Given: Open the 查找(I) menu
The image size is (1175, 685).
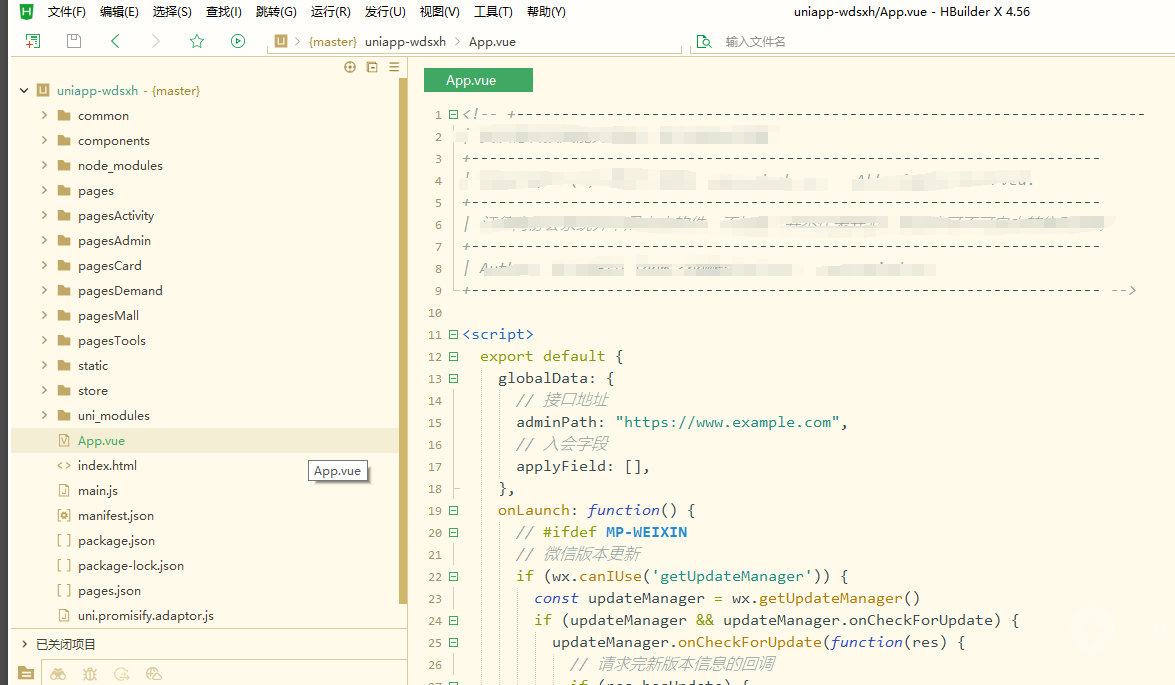Looking at the screenshot, I should [223, 12].
